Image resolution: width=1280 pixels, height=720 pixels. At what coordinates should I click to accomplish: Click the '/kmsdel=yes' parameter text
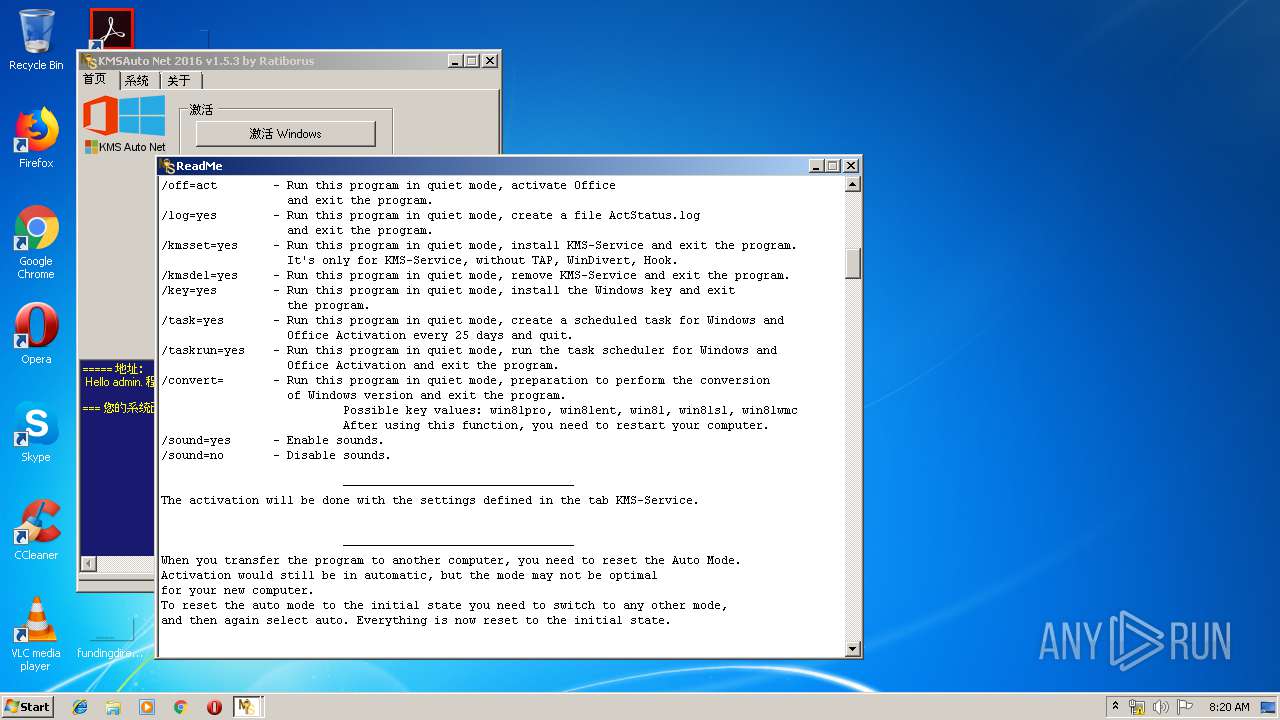point(200,276)
